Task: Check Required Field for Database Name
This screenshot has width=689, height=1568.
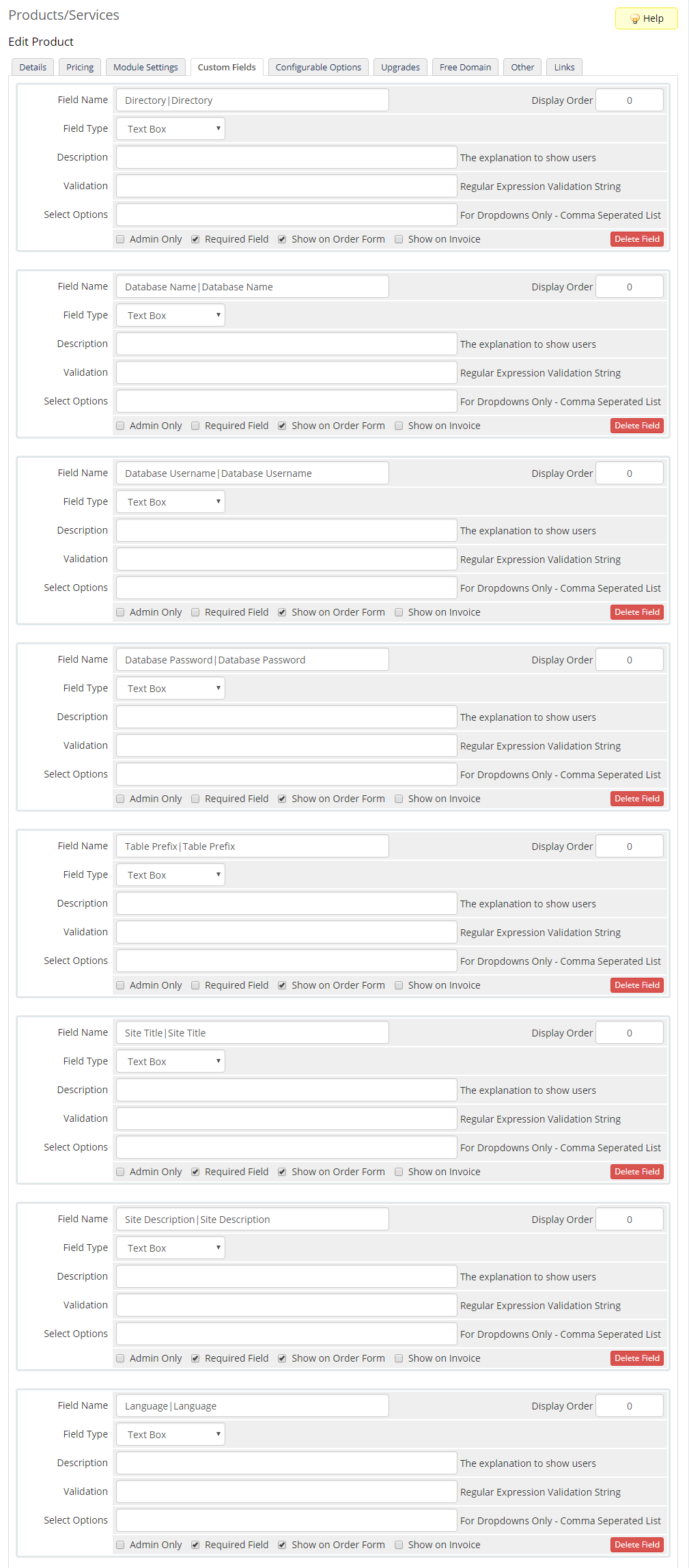Action: pyautogui.click(x=195, y=426)
